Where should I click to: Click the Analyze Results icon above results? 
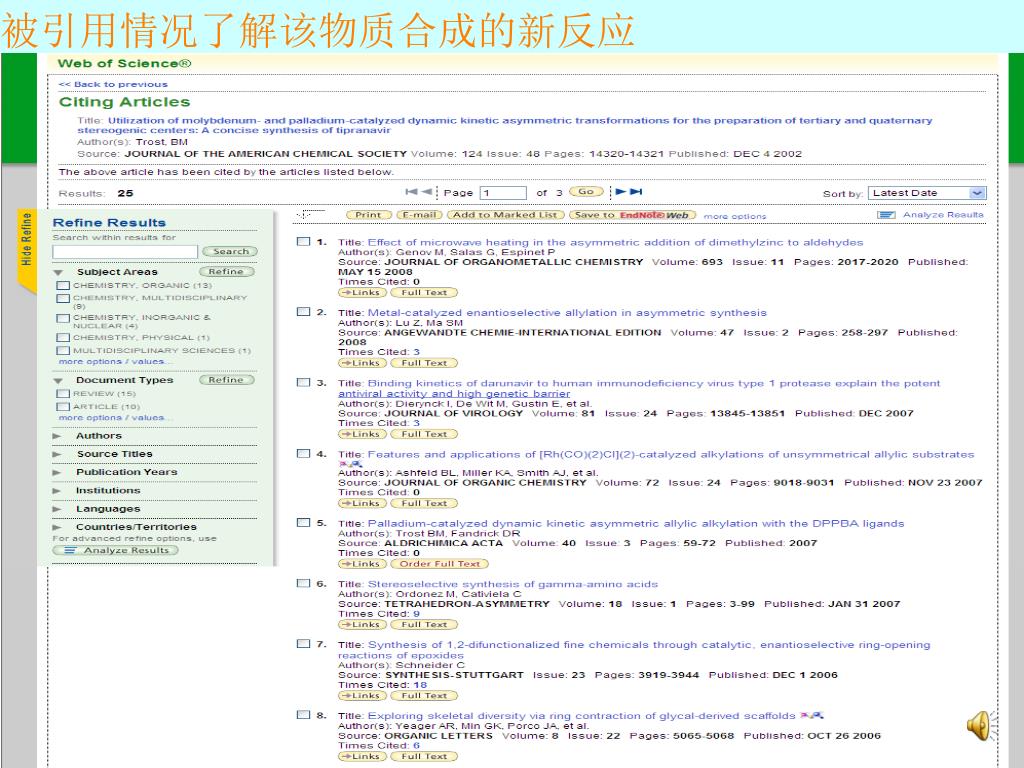coord(886,215)
